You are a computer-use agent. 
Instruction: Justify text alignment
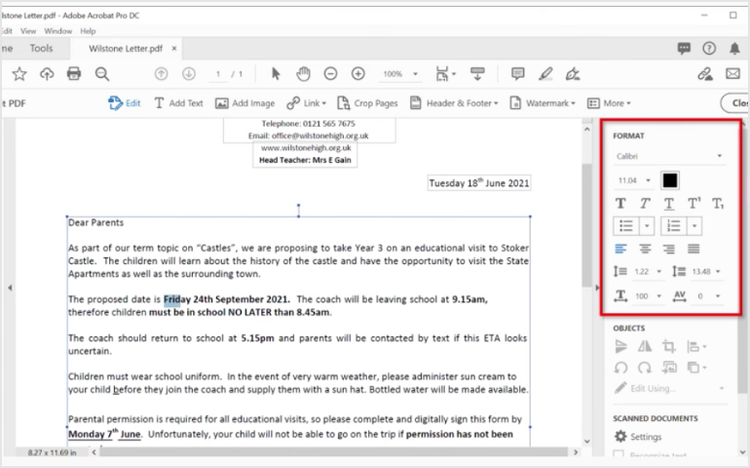coord(693,249)
